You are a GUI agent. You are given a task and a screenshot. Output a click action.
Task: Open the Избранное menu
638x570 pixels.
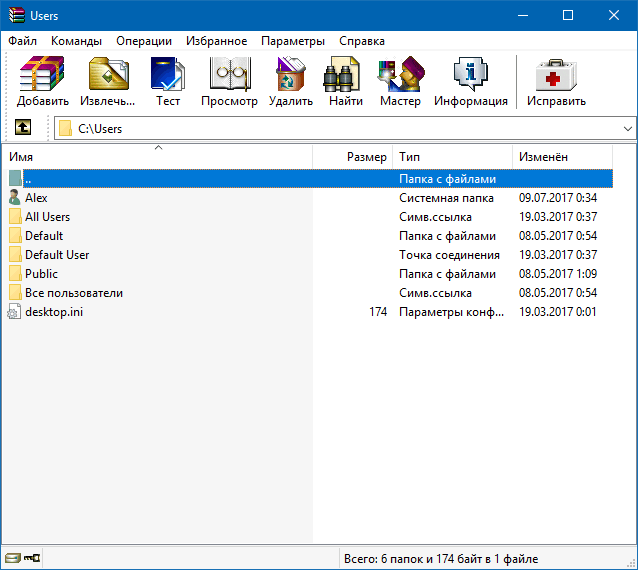pos(216,41)
